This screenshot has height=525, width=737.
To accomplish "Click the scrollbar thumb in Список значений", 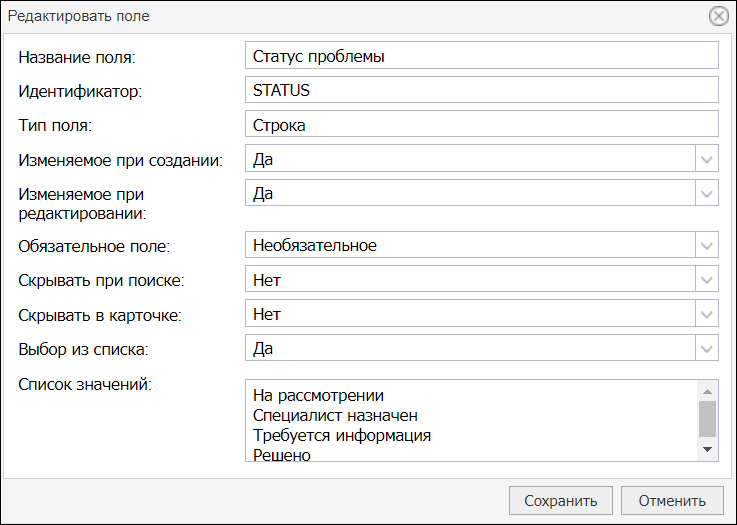I will tap(707, 419).
